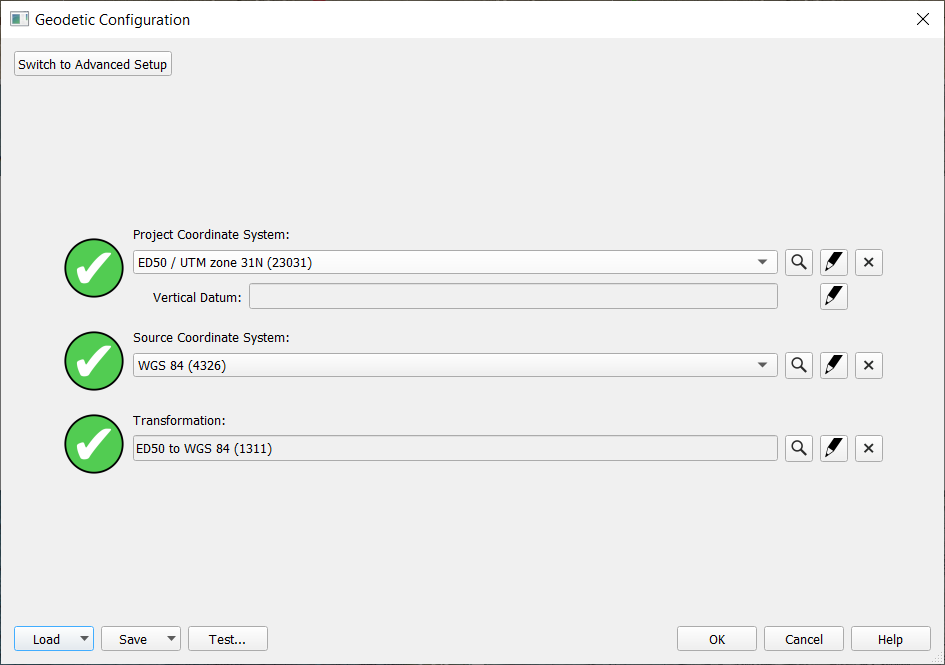Clear the Source Coordinate System selection
945x665 pixels.
[868, 365]
